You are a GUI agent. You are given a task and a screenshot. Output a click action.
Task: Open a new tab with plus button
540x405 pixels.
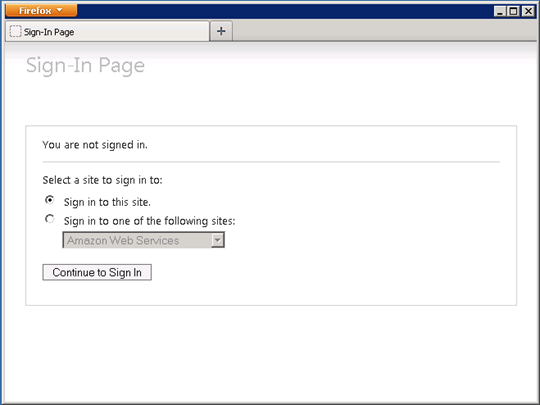tap(221, 31)
